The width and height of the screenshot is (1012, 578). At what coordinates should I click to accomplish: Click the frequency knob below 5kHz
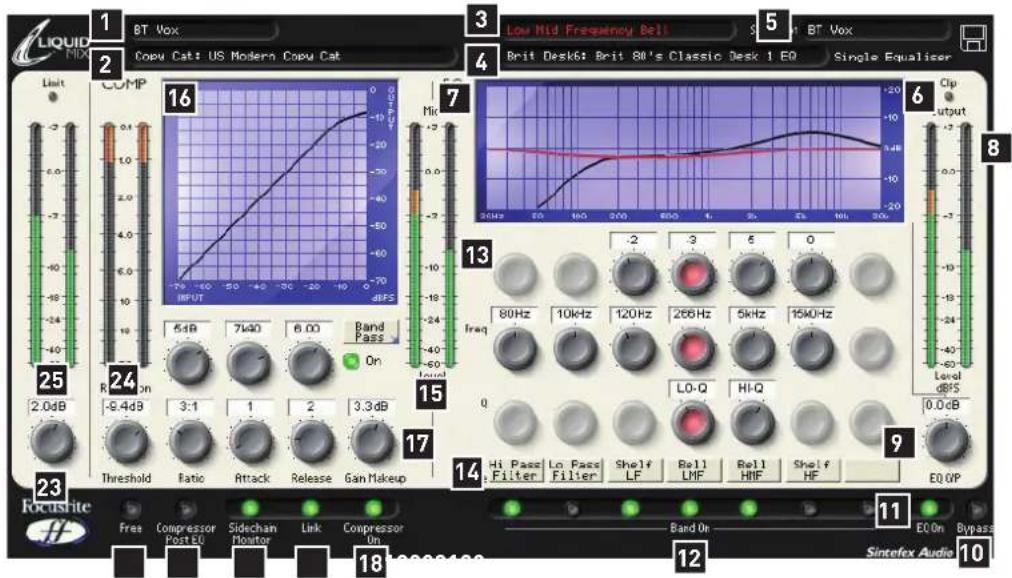tap(753, 348)
